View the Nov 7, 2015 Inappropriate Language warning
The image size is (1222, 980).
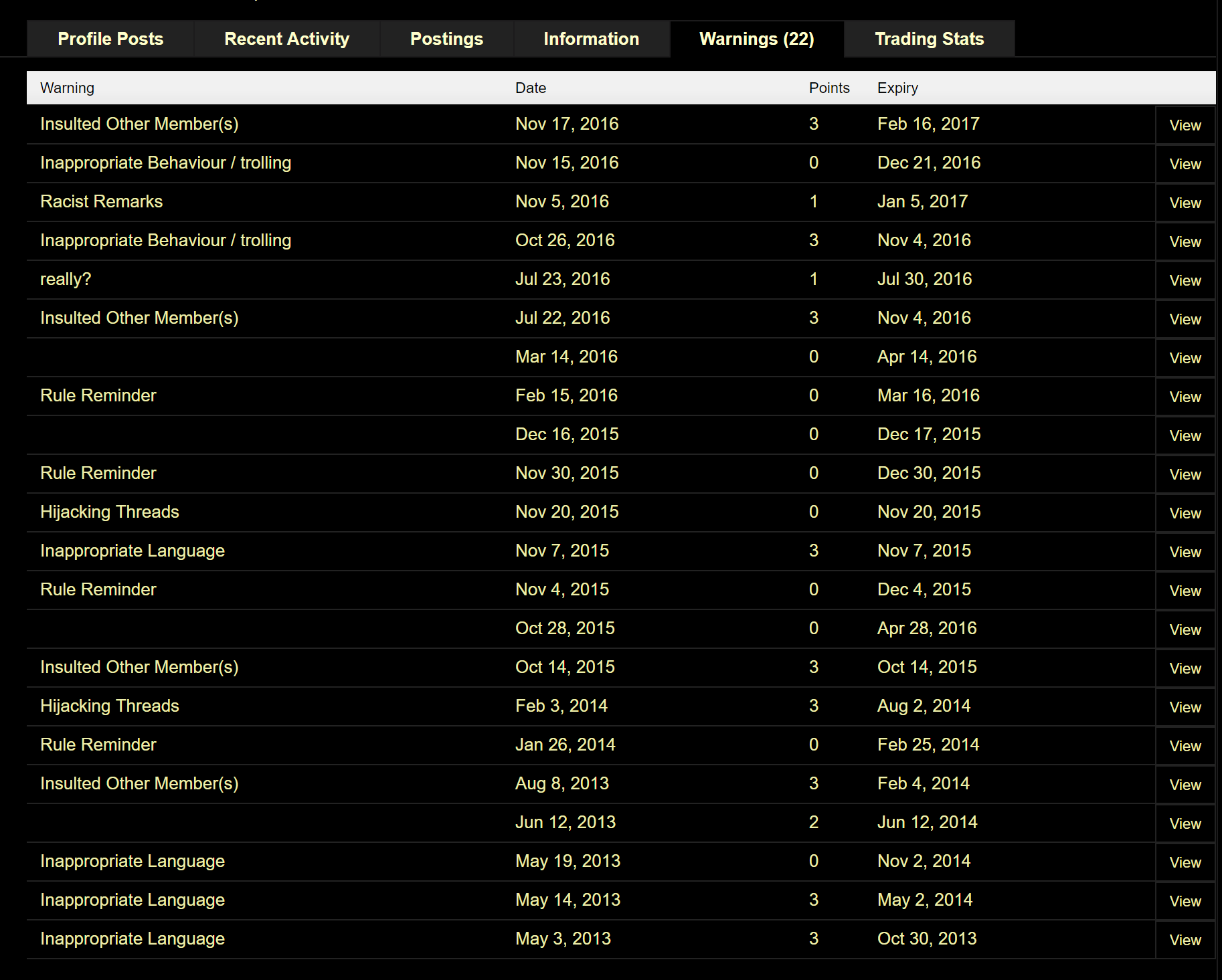click(x=1185, y=552)
